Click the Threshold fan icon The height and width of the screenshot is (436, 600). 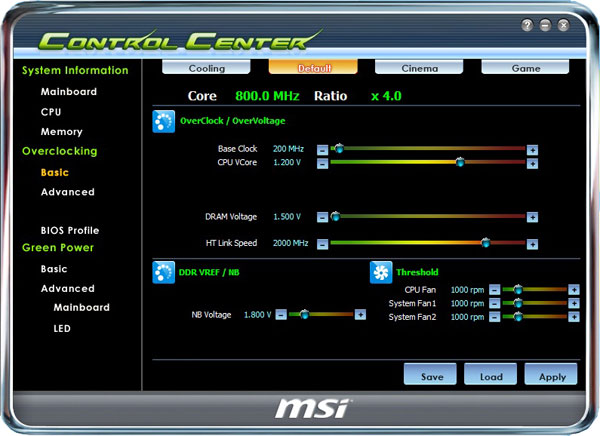click(381, 272)
